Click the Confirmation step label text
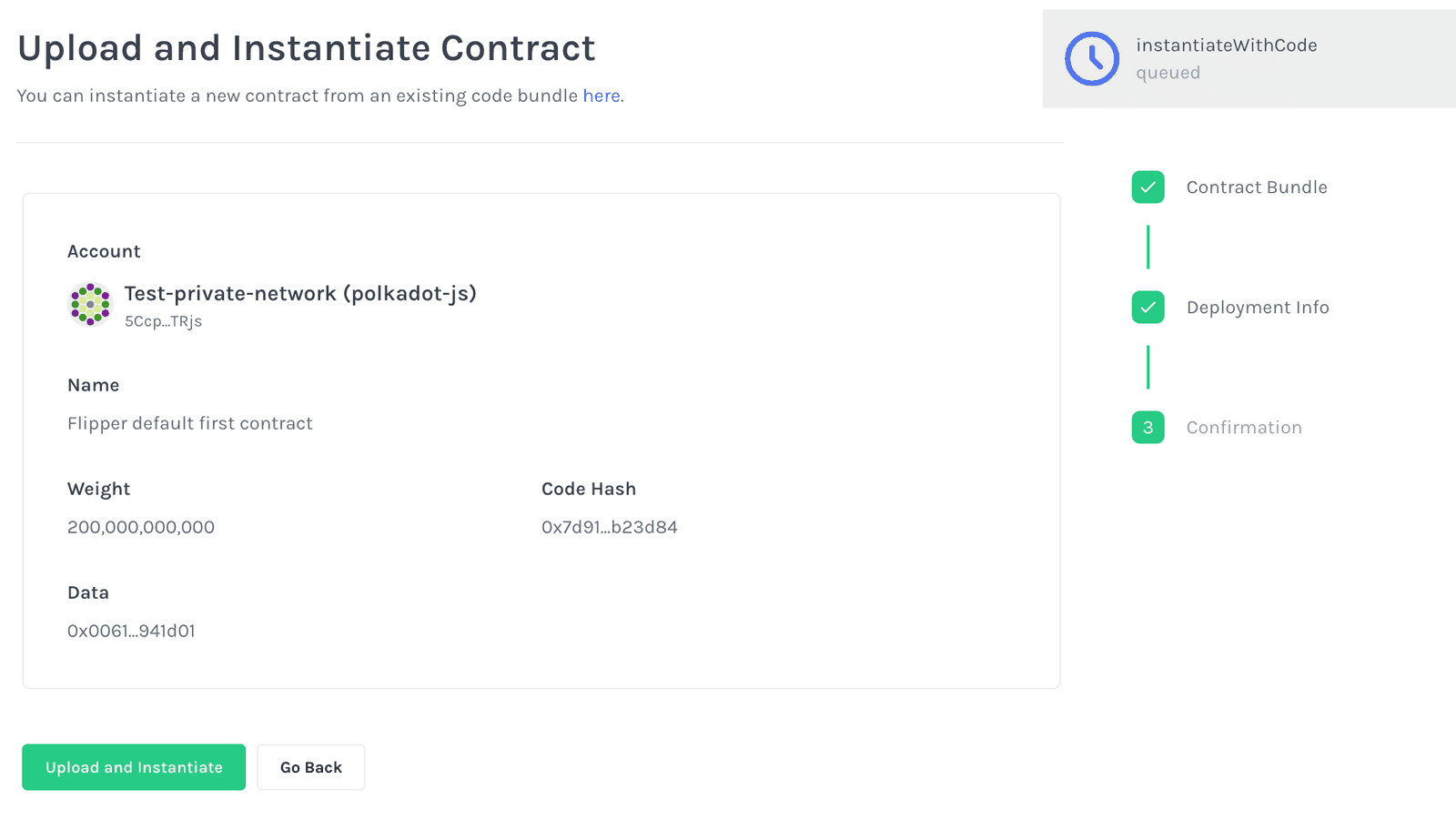The image size is (1456, 830). pos(1243,427)
